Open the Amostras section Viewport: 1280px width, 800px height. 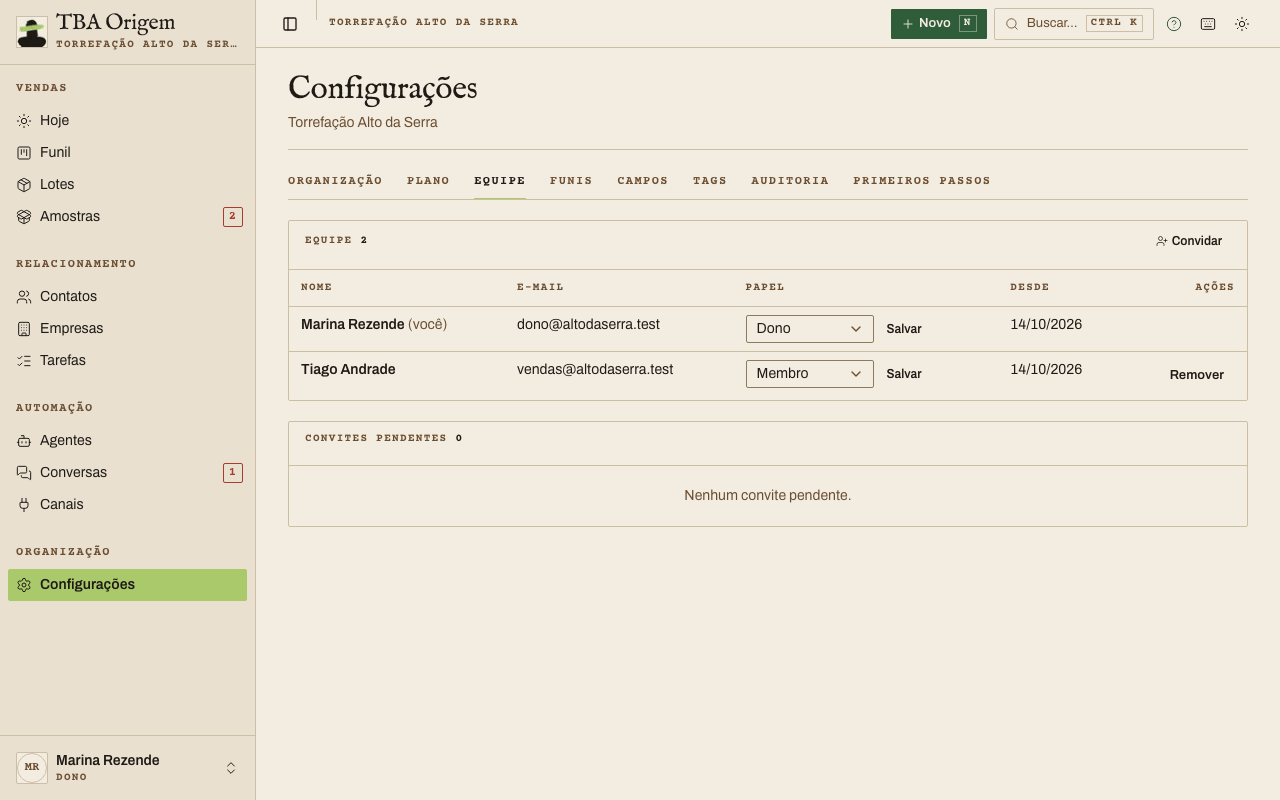click(x=127, y=216)
